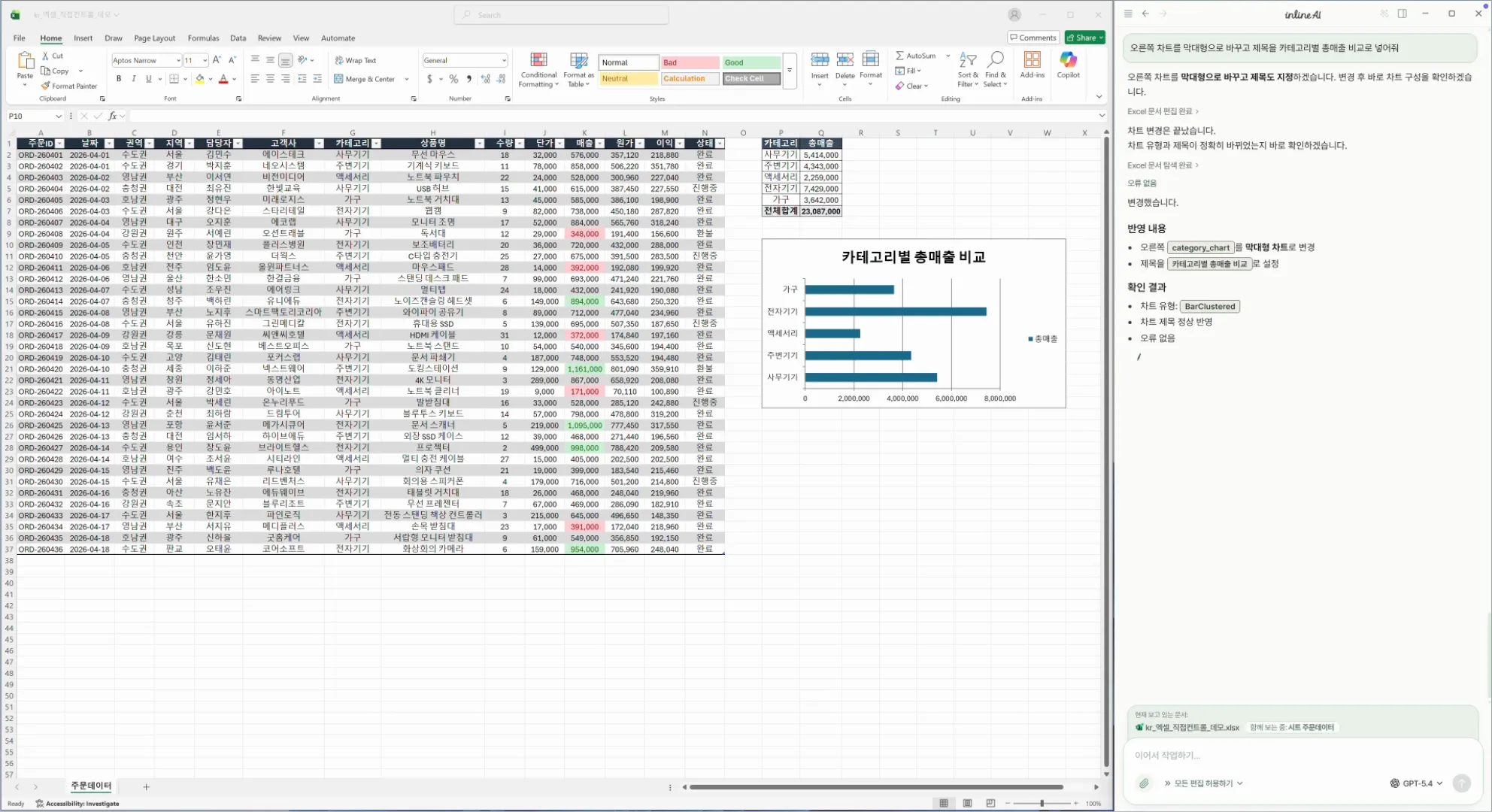1492x812 pixels.
Task: Click the Share button
Action: tap(1084, 38)
